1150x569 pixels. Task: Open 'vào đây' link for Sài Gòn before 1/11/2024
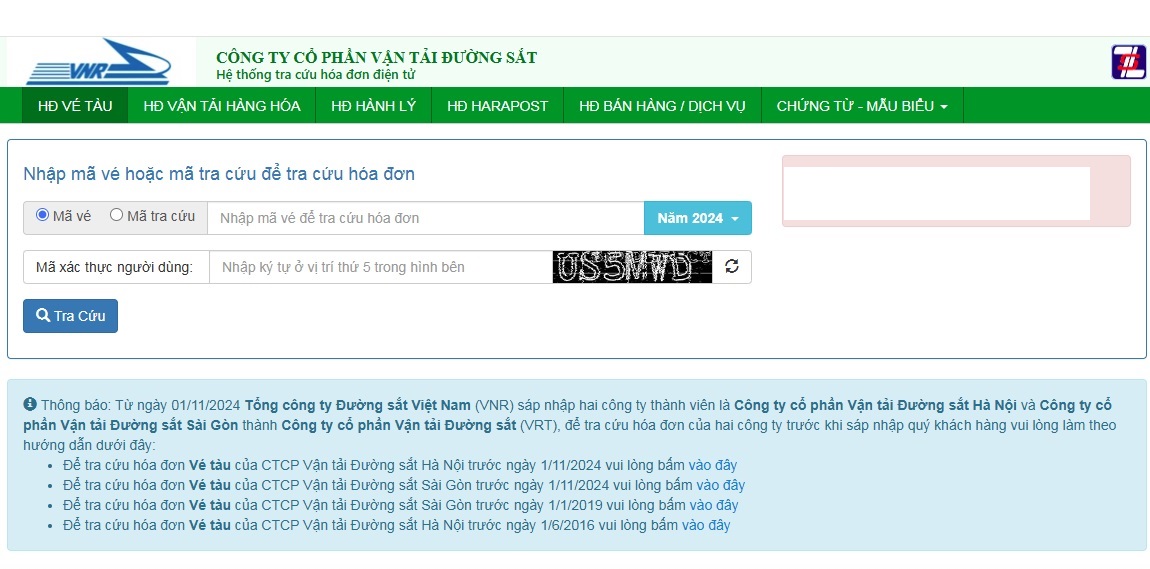720,485
